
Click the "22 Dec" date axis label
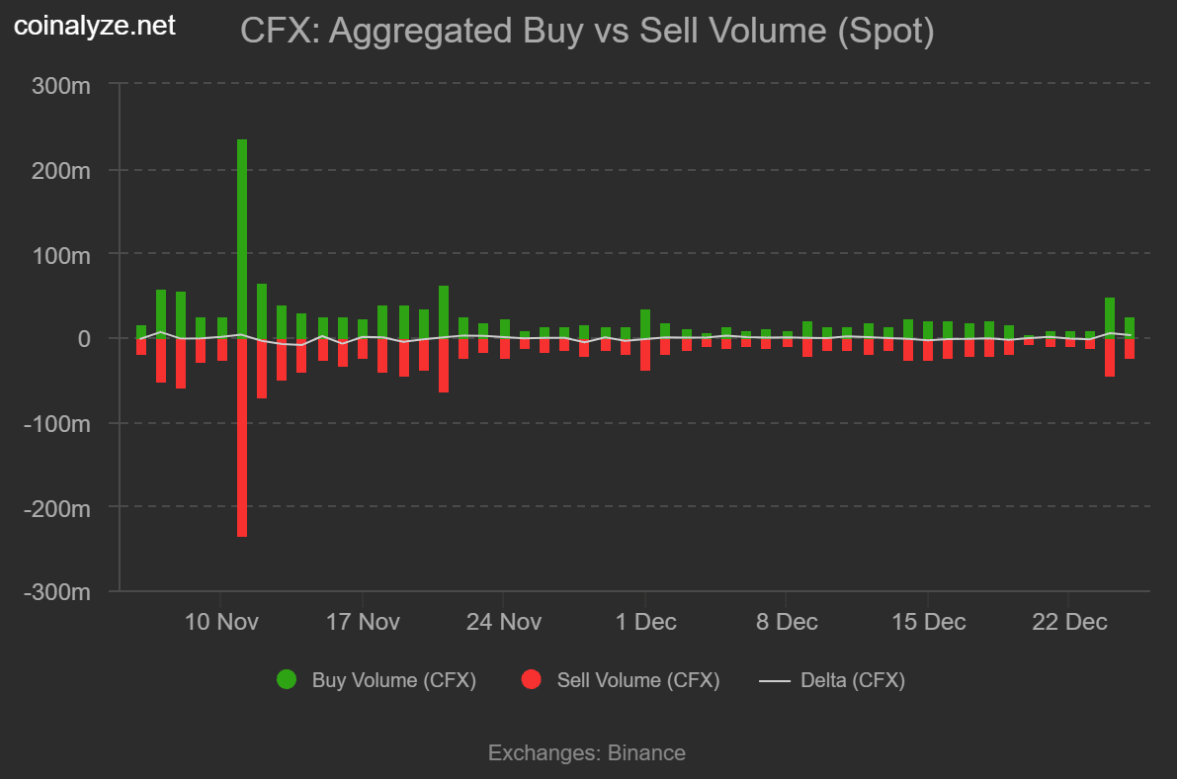[x=1070, y=622]
